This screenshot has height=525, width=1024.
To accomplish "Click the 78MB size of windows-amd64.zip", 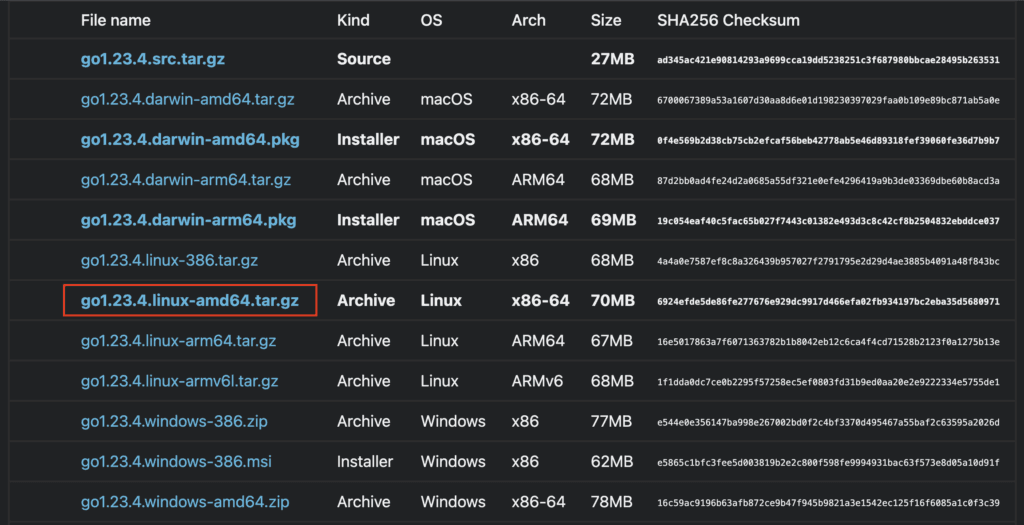I will click(x=612, y=502).
